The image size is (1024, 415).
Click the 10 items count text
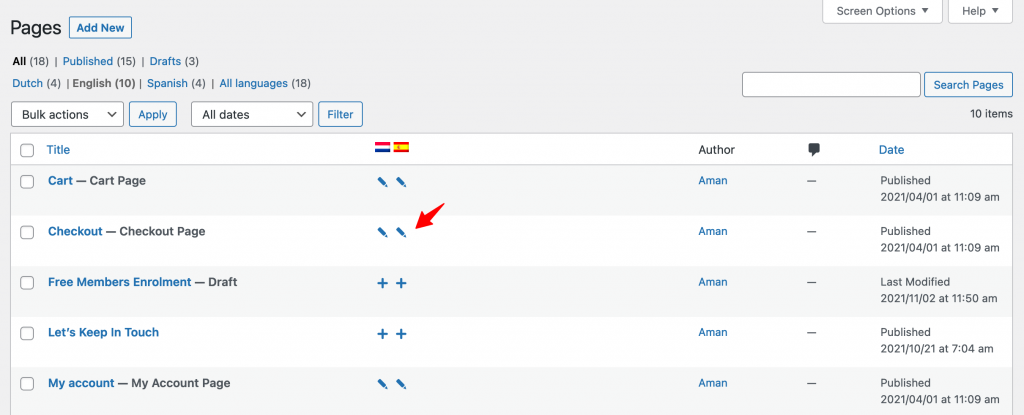(991, 114)
